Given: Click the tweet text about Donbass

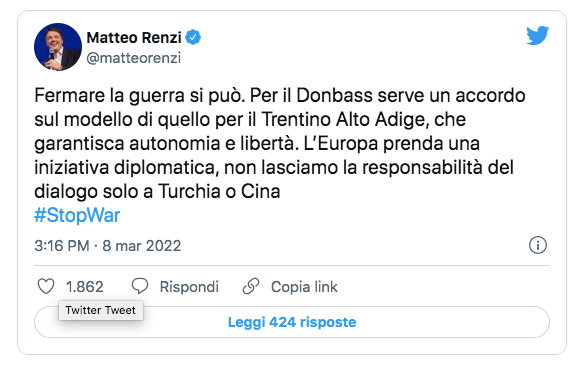Looking at the screenshot, I should tap(280, 144).
